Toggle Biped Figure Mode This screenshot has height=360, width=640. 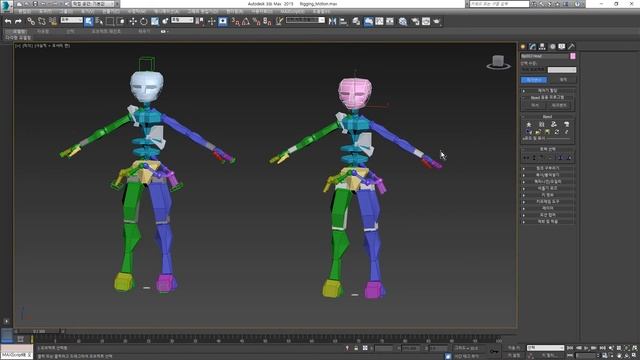pyautogui.click(x=529, y=124)
